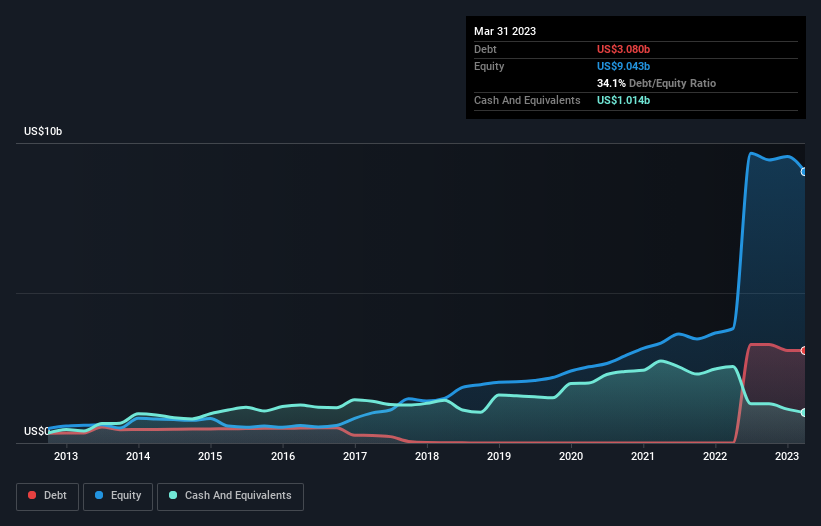Viewport: 821px width, 526px height.
Task: Click the US$3.080b debt value
Action: click(623, 49)
